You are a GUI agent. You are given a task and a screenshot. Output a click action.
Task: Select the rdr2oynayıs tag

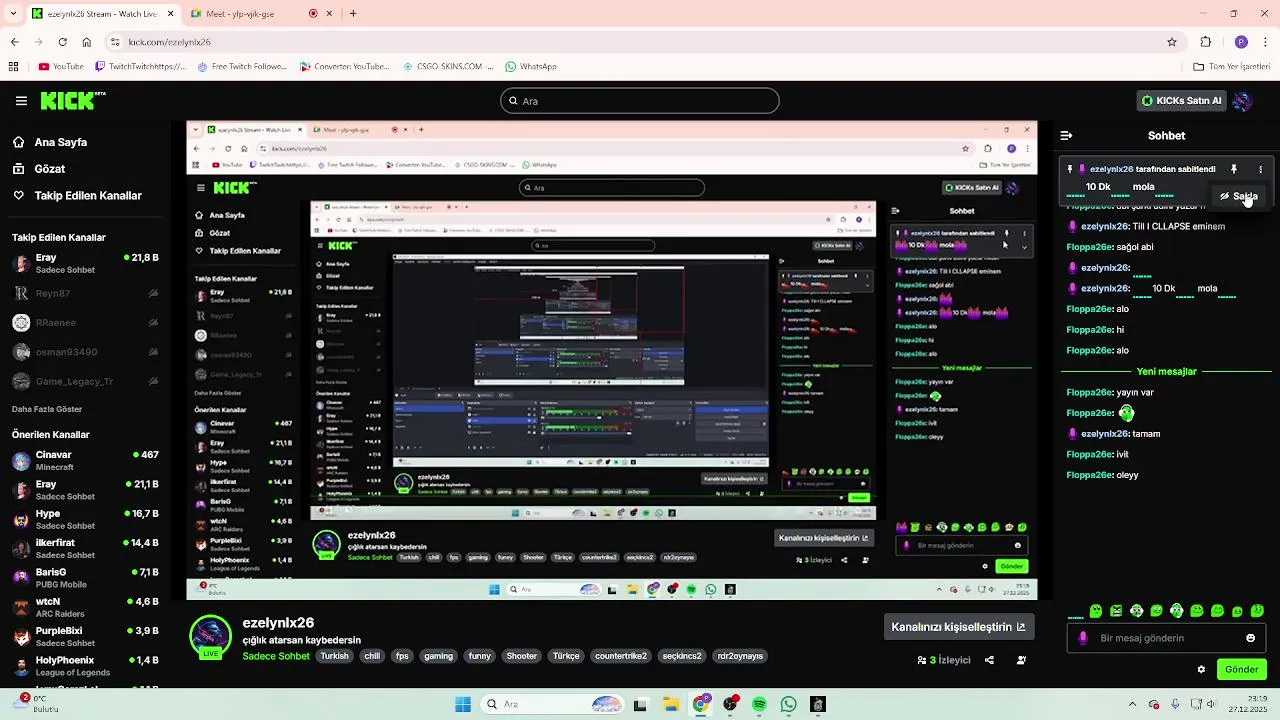(740, 656)
